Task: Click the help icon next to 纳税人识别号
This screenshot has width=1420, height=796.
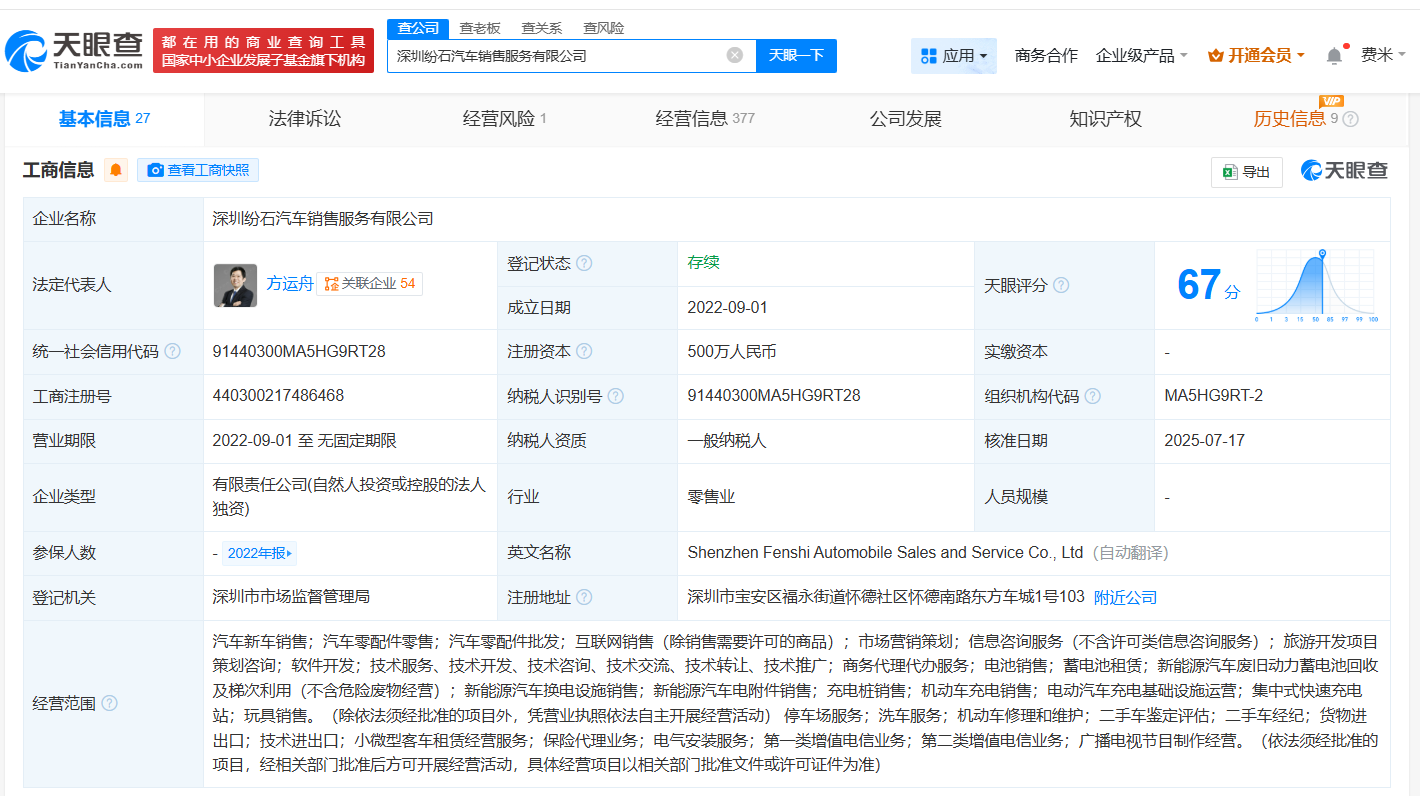Action: coord(615,396)
